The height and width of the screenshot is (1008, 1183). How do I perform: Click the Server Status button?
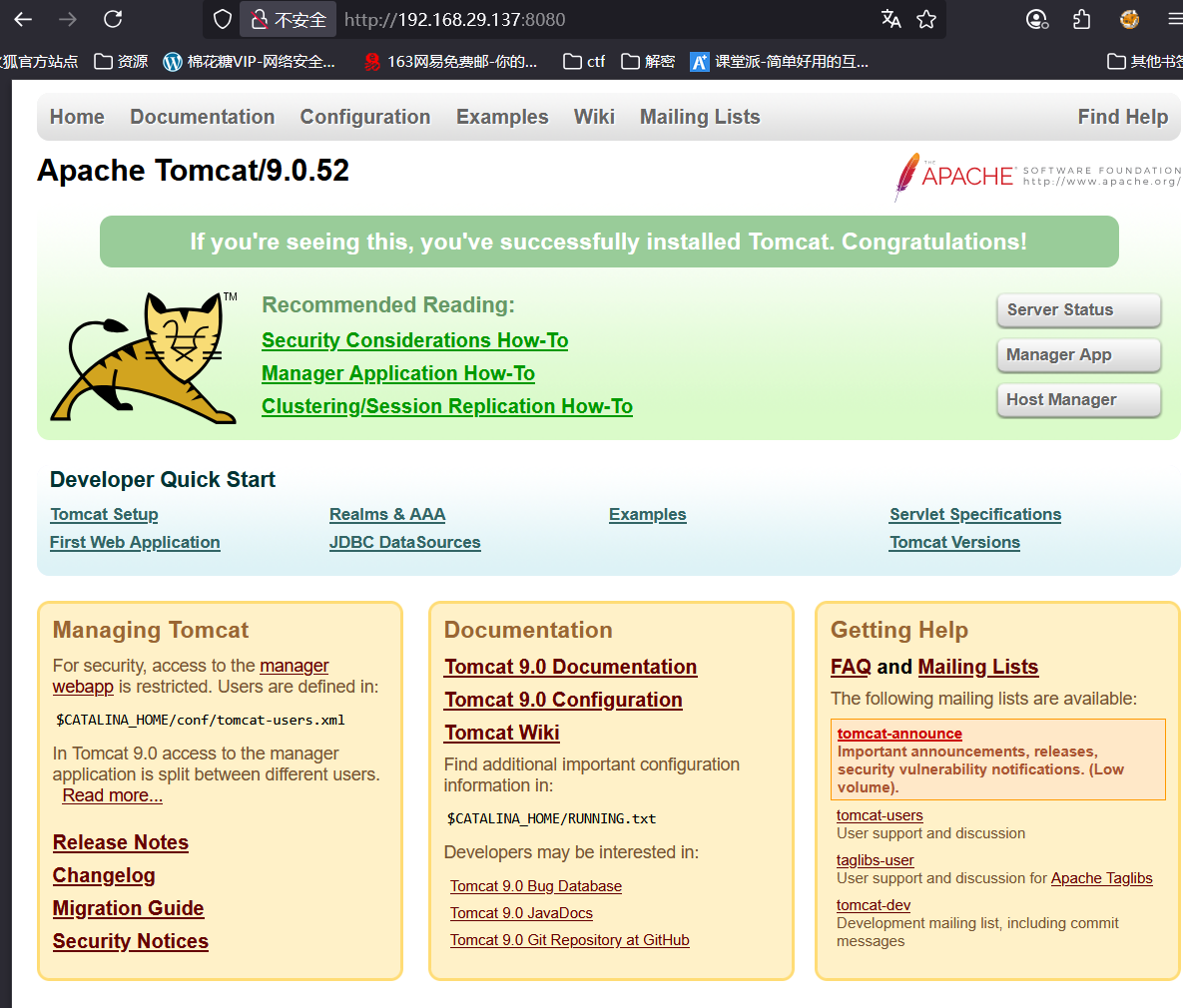(x=1078, y=310)
